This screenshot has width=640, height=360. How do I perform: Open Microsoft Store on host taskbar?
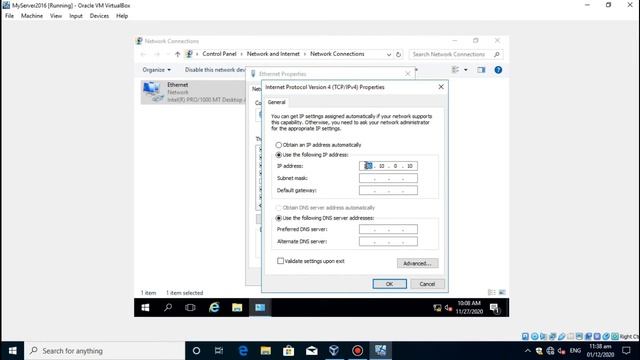pos(289,351)
